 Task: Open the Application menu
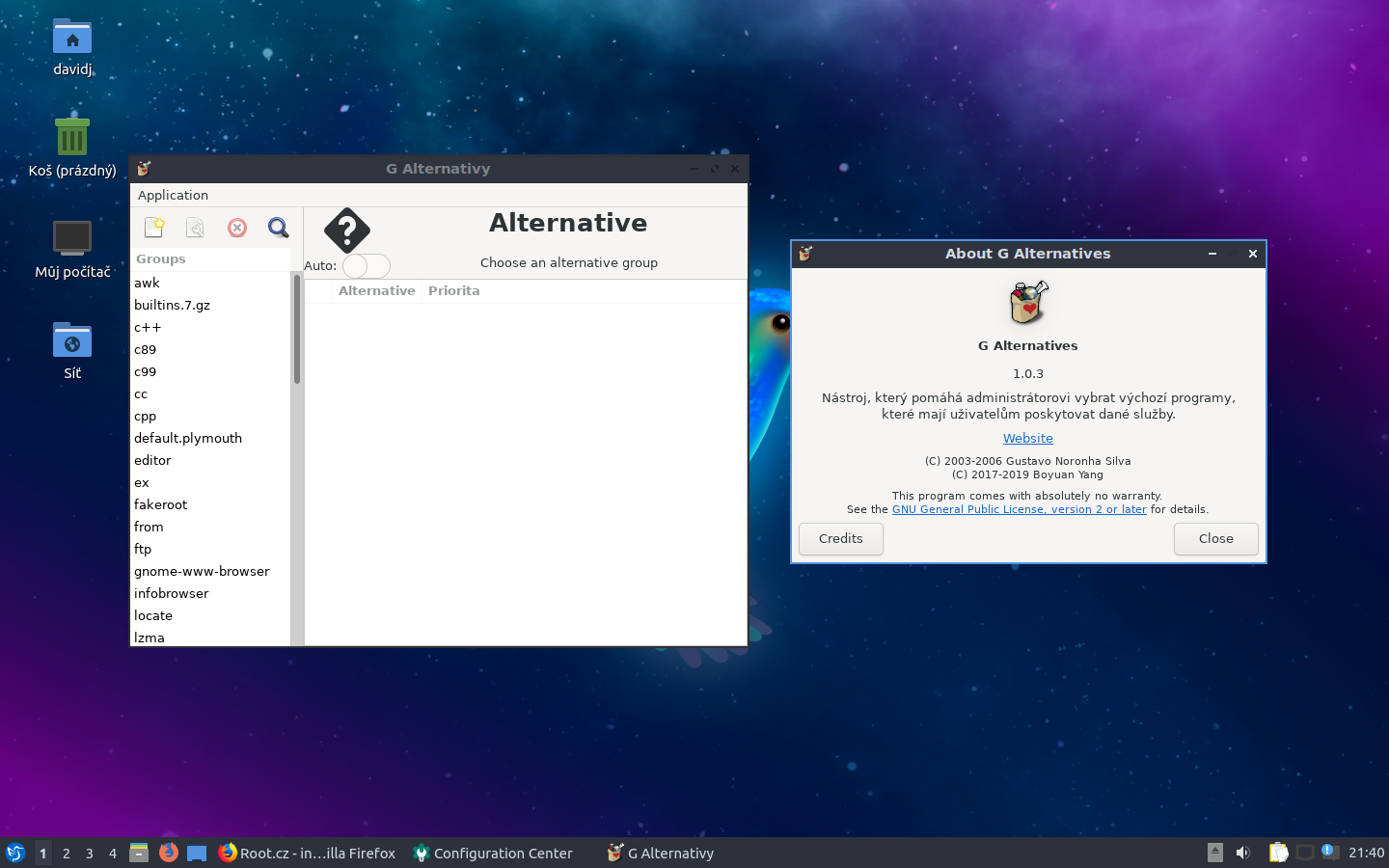(173, 195)
